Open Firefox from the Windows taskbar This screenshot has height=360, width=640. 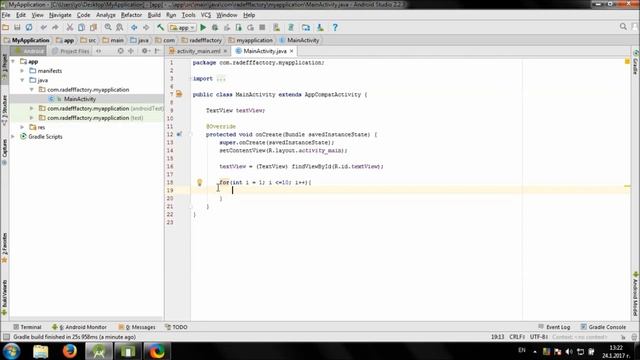69,351
